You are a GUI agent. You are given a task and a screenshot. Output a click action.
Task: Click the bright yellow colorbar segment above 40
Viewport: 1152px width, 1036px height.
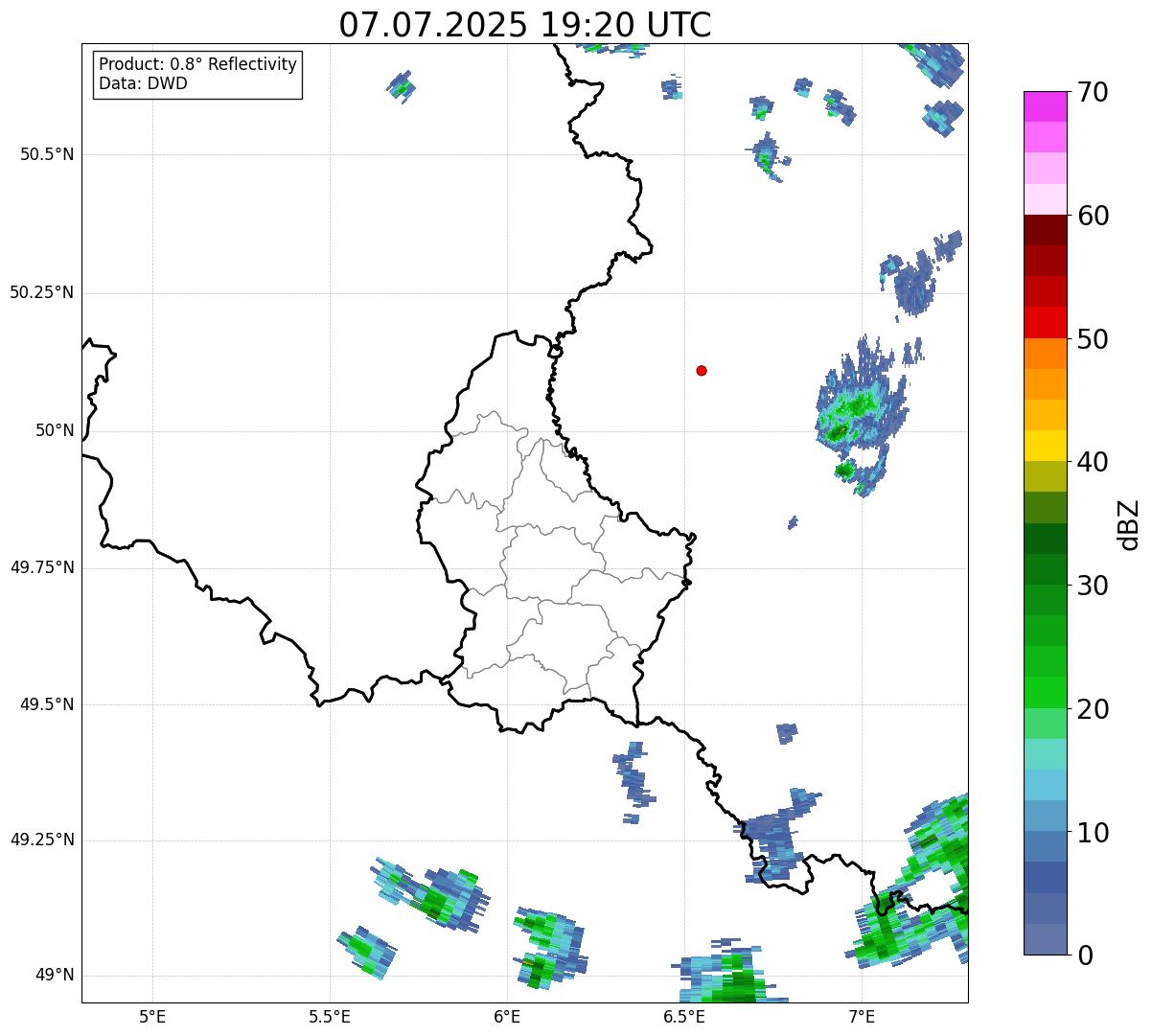1046,446
